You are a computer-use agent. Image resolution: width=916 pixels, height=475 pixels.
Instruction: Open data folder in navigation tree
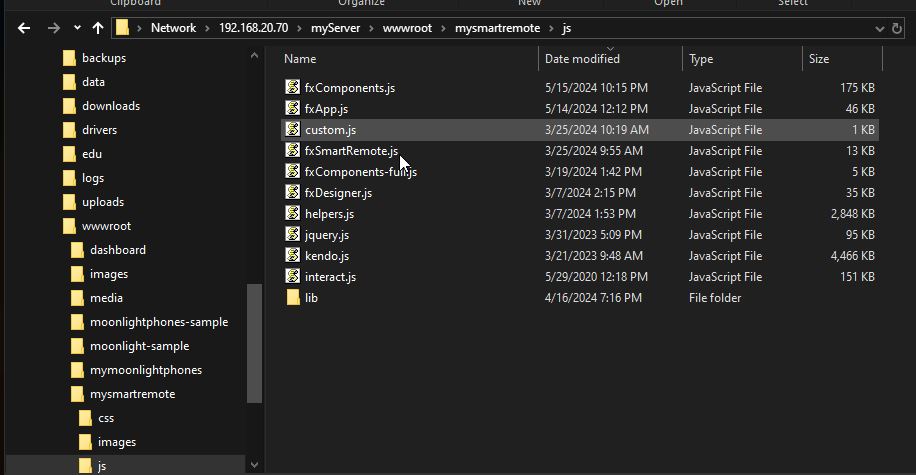click(x=93, y=82)
